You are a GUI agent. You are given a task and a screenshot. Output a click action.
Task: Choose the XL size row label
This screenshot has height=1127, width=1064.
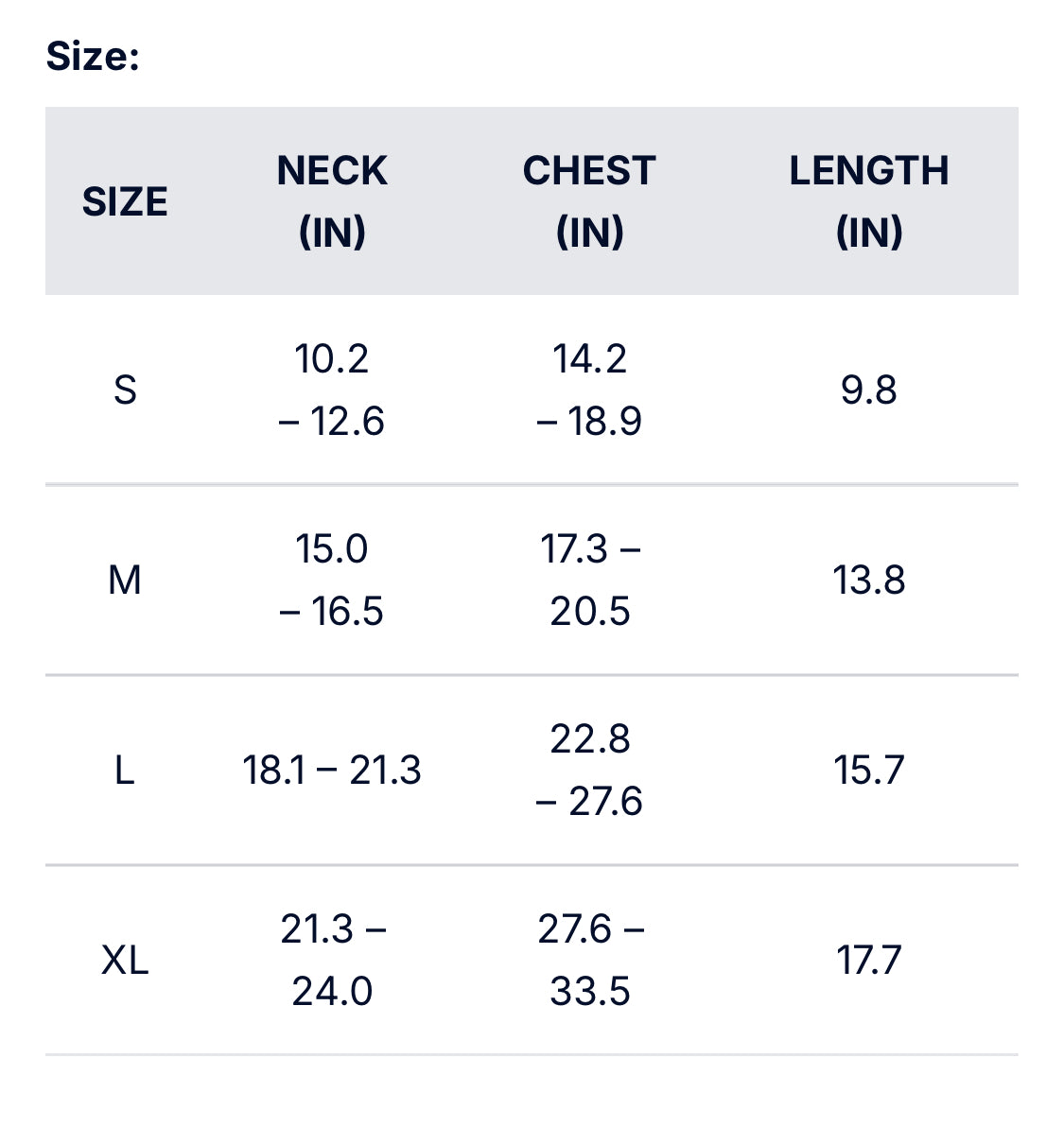point(125,961)
